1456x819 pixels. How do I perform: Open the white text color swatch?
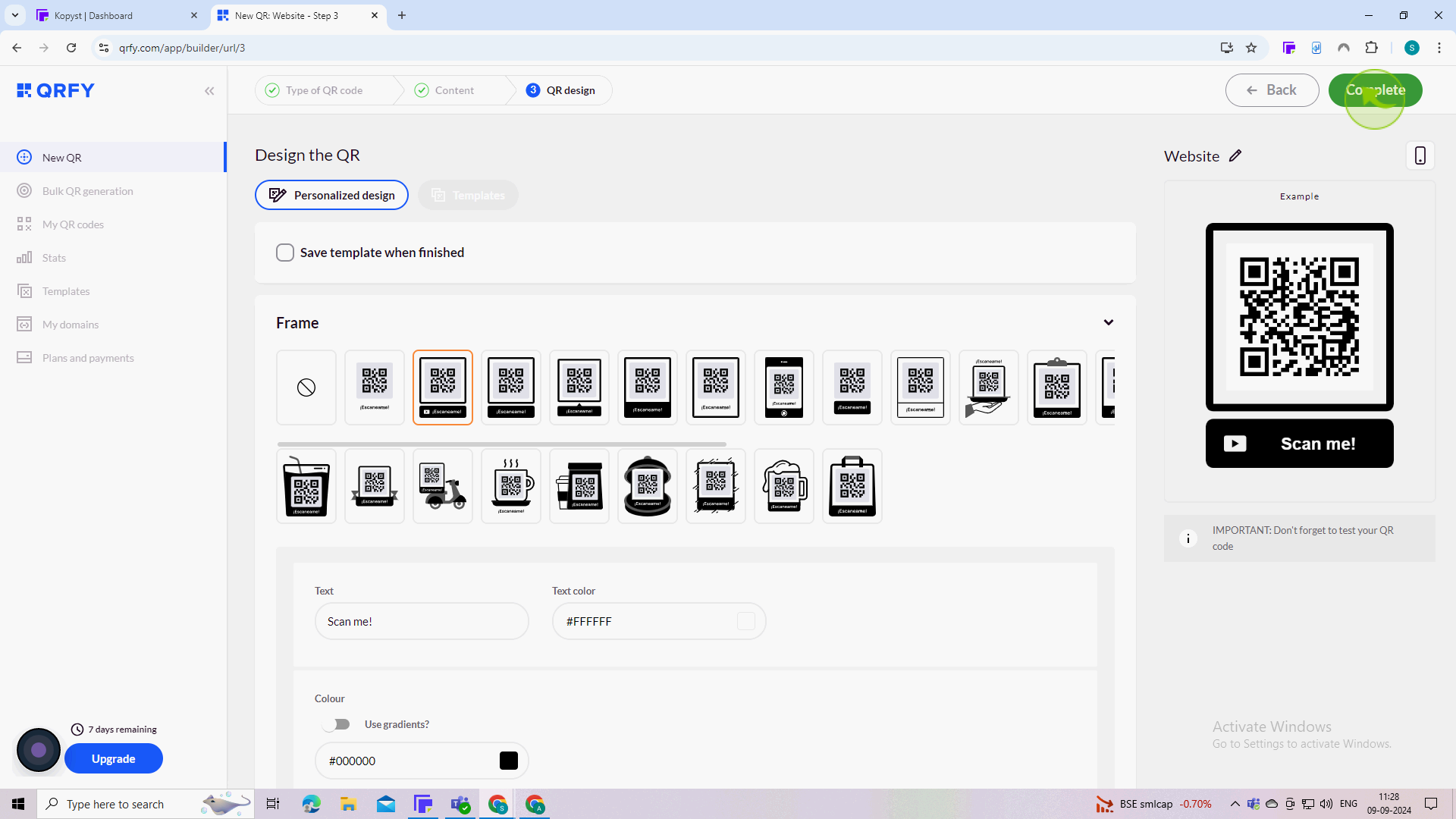746,621
